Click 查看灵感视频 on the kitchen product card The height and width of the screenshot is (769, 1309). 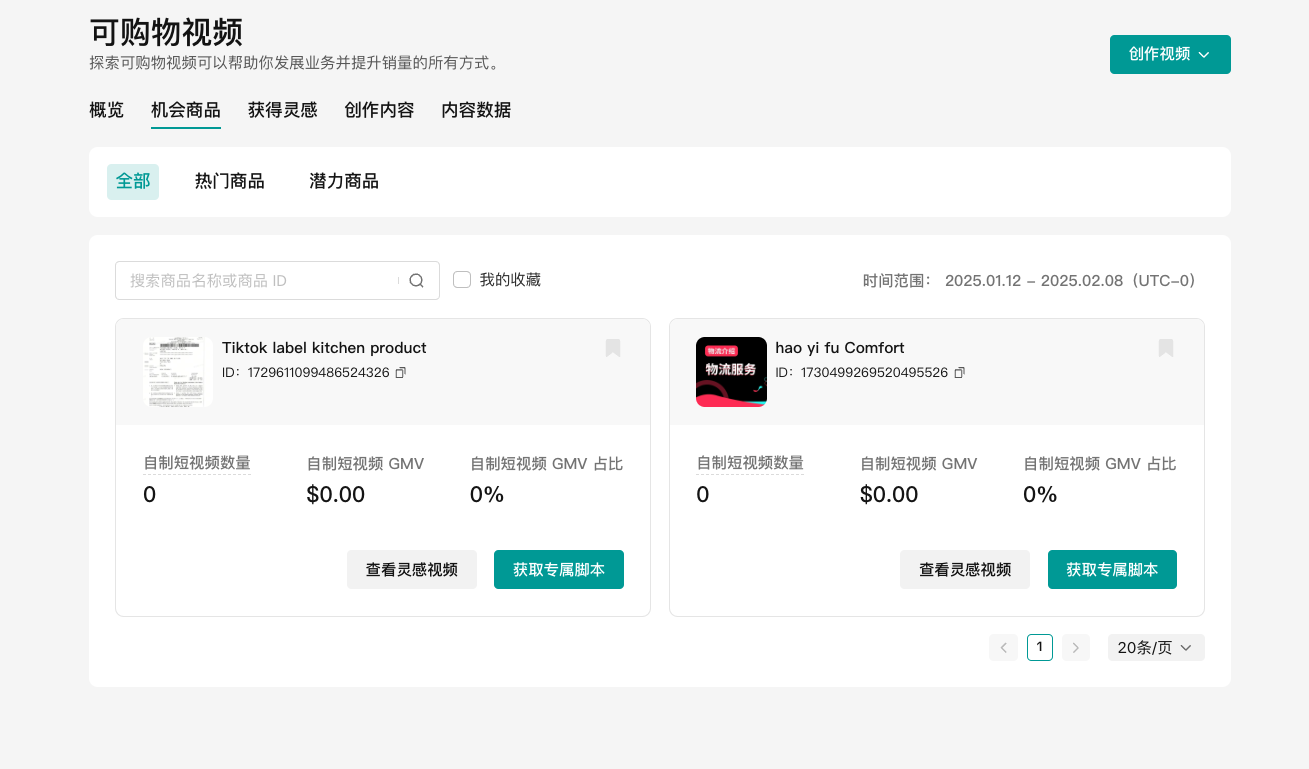point(411,569)
